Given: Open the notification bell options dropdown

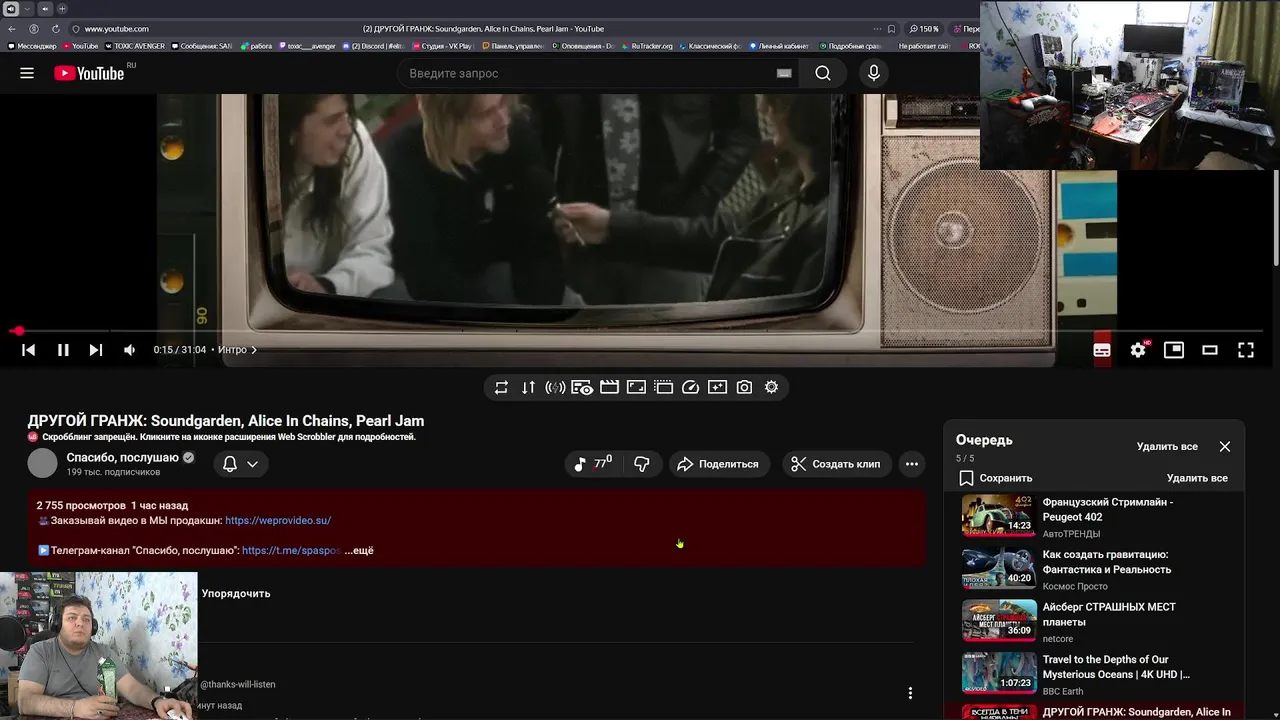Looking at the screenshot, I should pyautogui.click(x=240, y=464).
